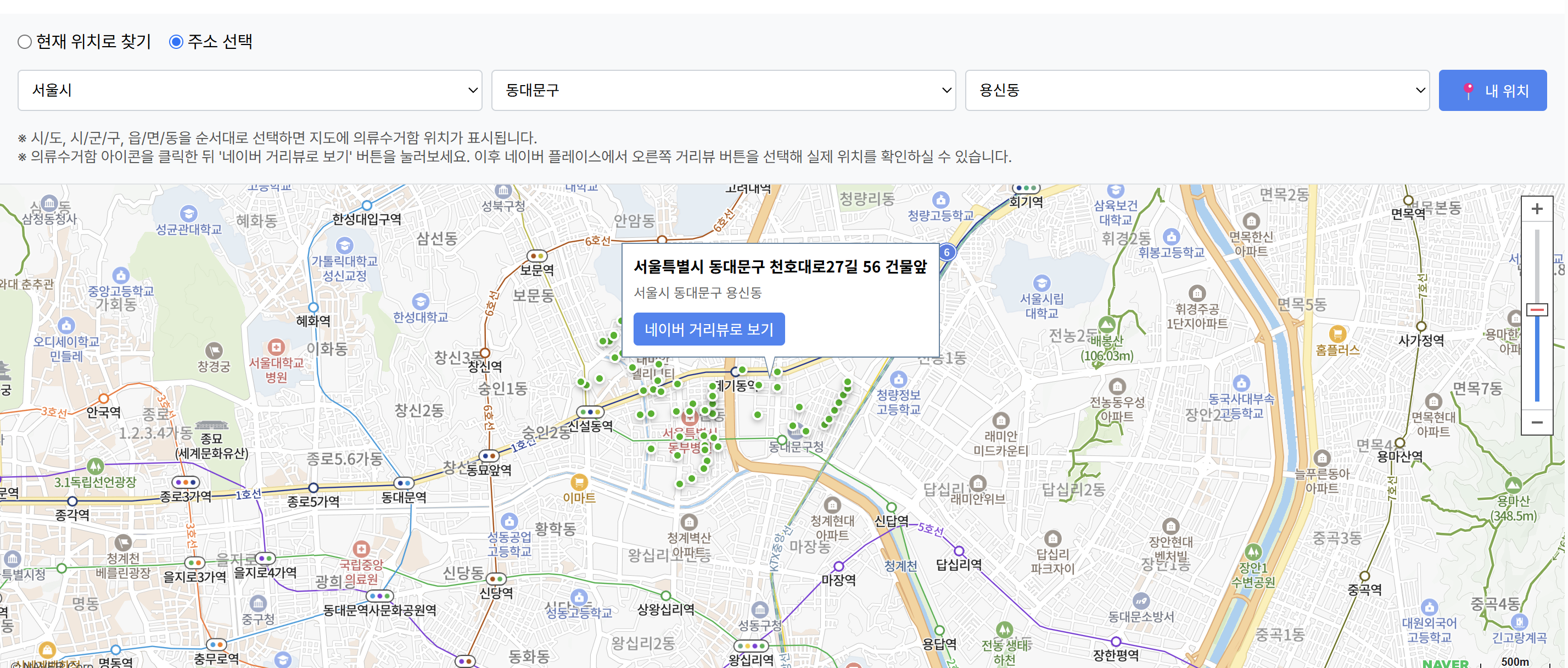Click the 동국사대부속고등학교 school icon

1241,383
